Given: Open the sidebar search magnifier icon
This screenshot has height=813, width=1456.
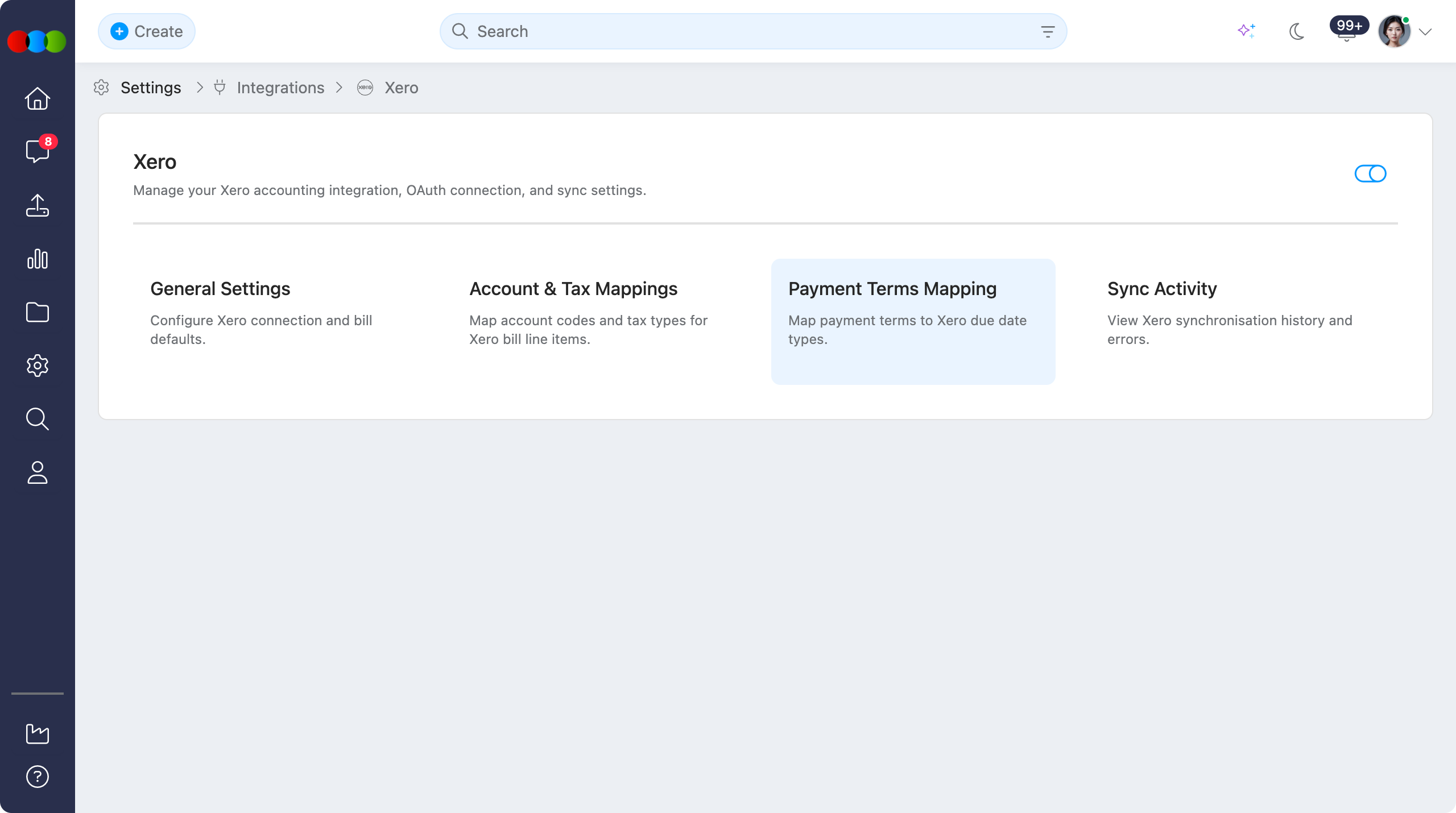Looking at the screenshot, I should click(38, 419).
